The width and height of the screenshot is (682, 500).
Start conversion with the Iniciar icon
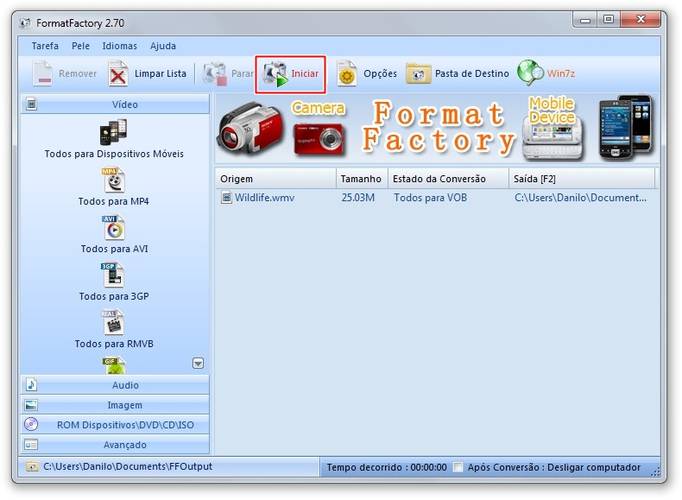pyautogui.click(x=275, y=74)
